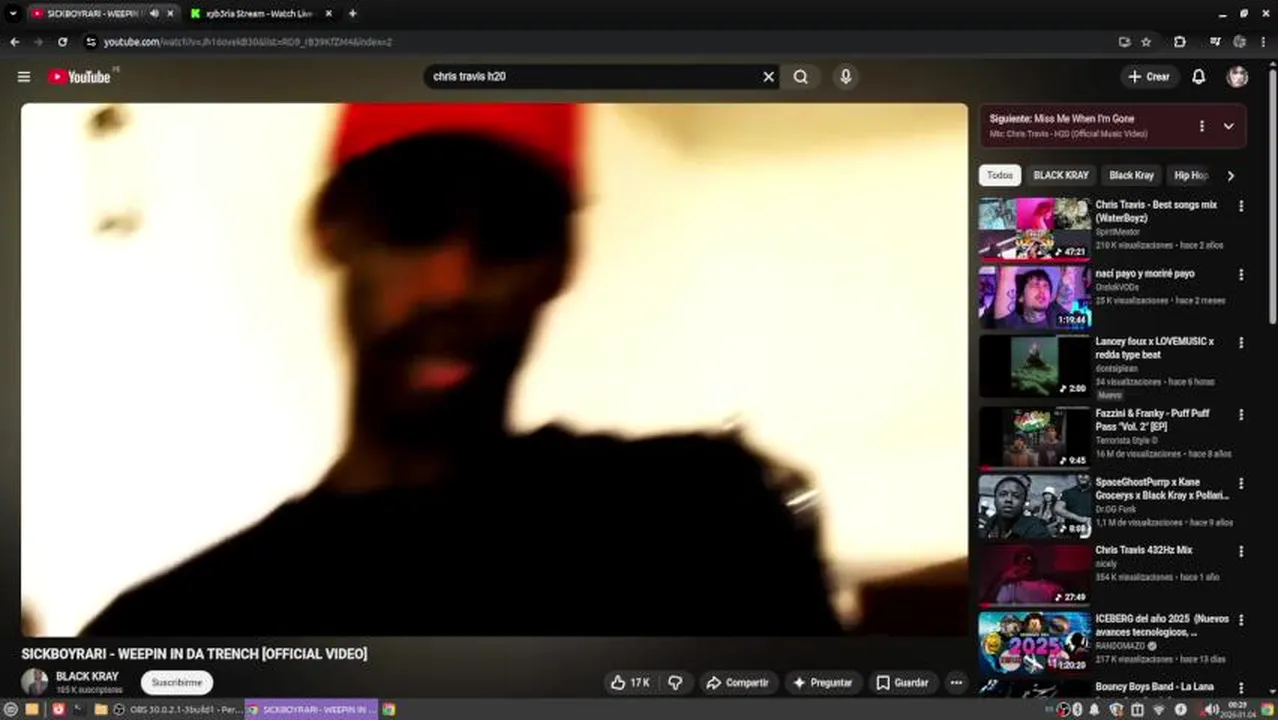Clear the search box with the X
1278x720 pixels.
pos(768,77)
